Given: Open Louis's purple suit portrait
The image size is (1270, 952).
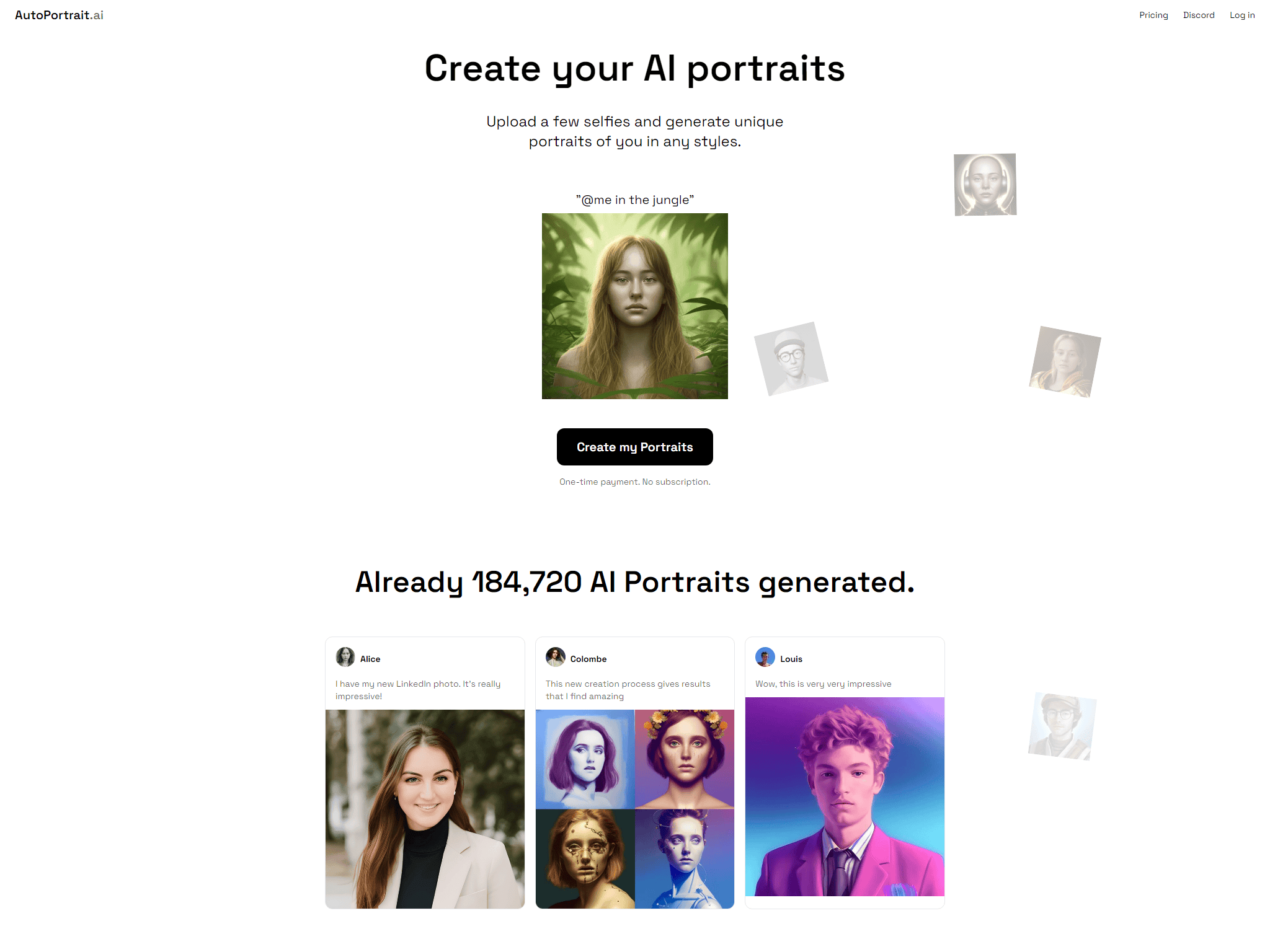Looking at the screenshot, I should tap(845, 796).
